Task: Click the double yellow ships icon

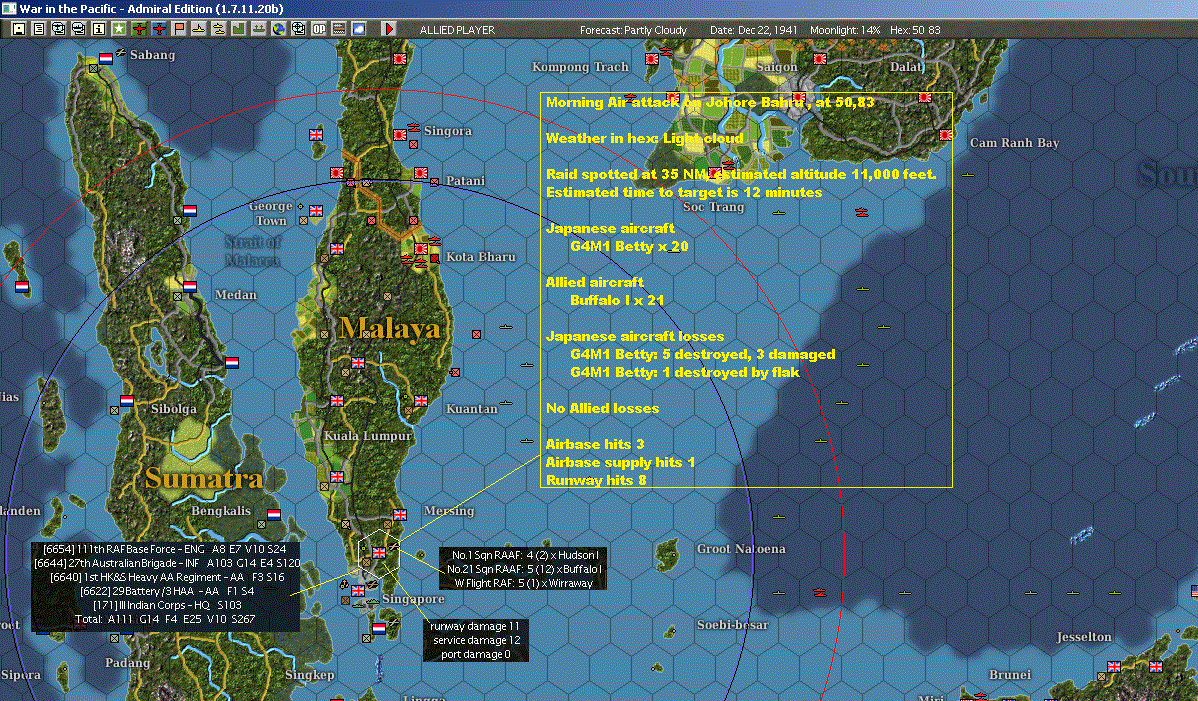Action: (x=219, y=29)
